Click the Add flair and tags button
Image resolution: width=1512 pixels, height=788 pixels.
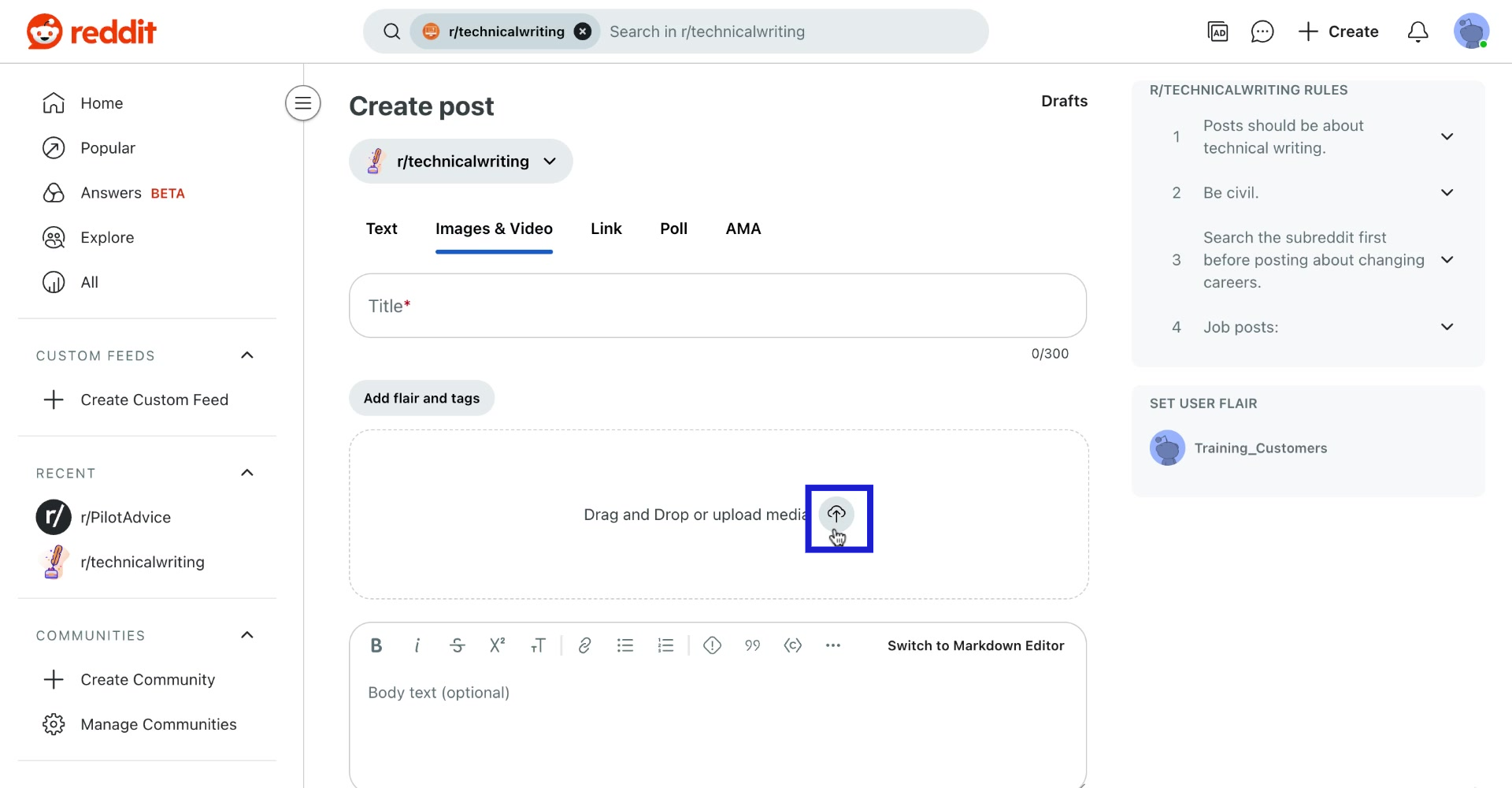pos(421,398)
